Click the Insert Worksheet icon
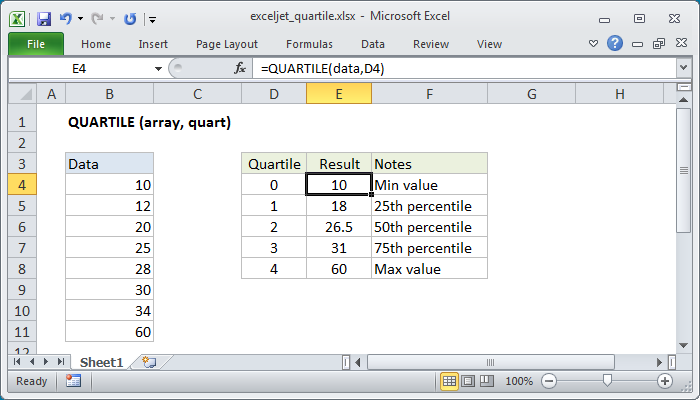The image size is (700, 400). point(149,362)
